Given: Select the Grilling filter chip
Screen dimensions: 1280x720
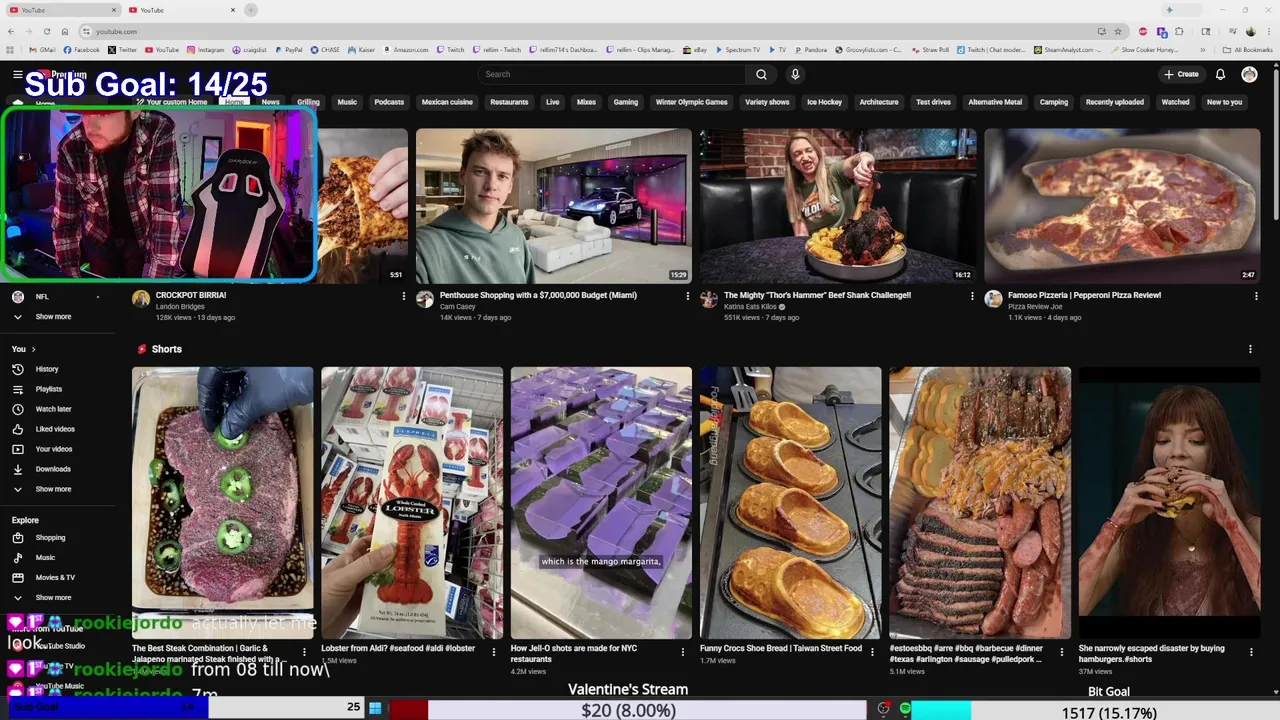Looking at the screenshot, I should (308, 102).
